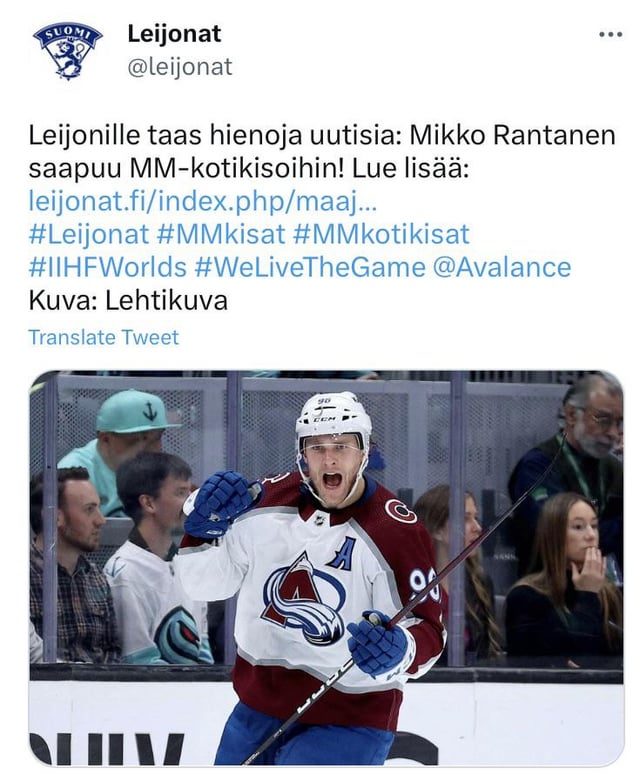Click the Avalanche logo on the jersey
640x782 pixels.
(x=303, y=597)
